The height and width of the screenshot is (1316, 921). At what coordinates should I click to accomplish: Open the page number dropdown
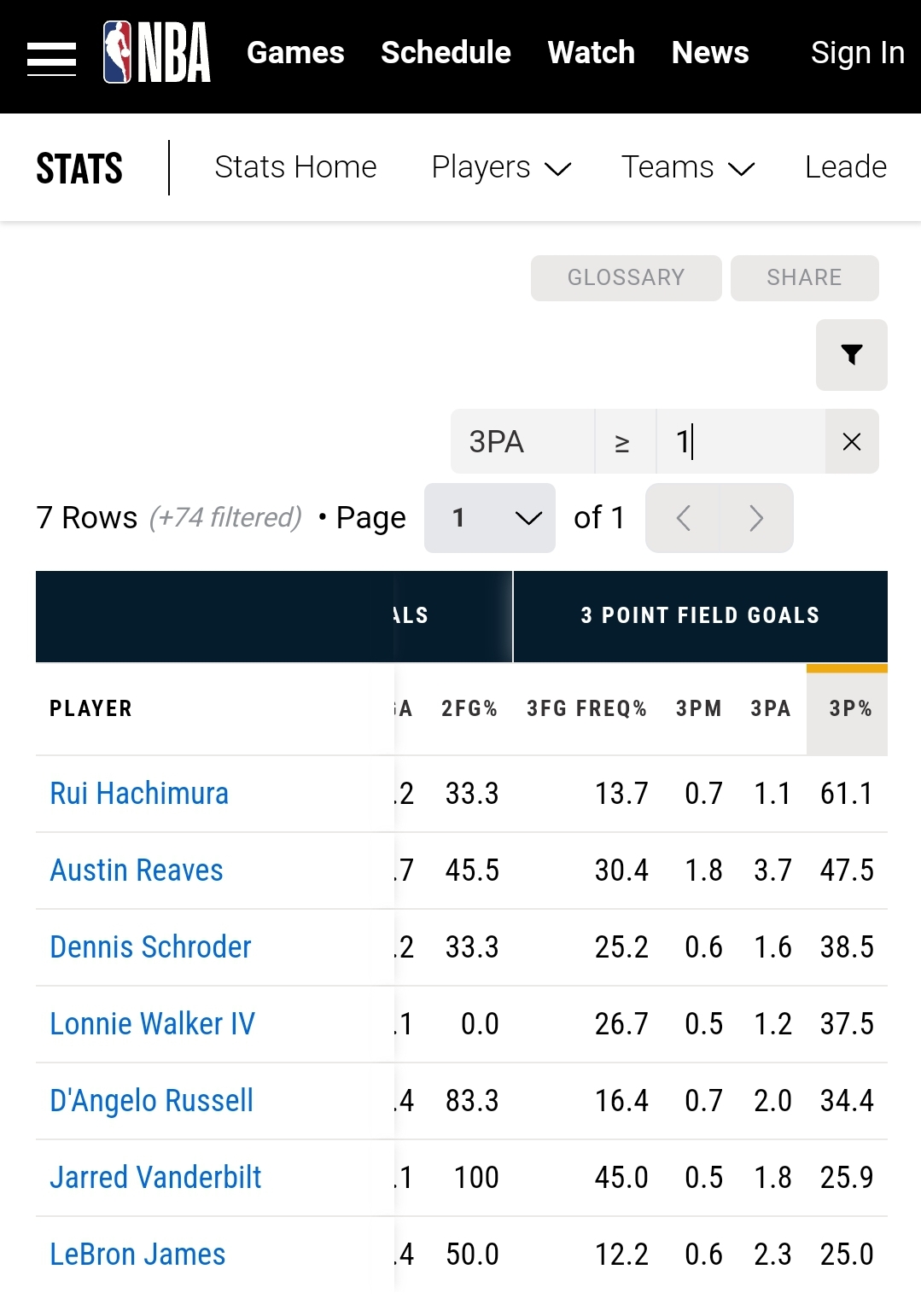(x=490, y=518)
